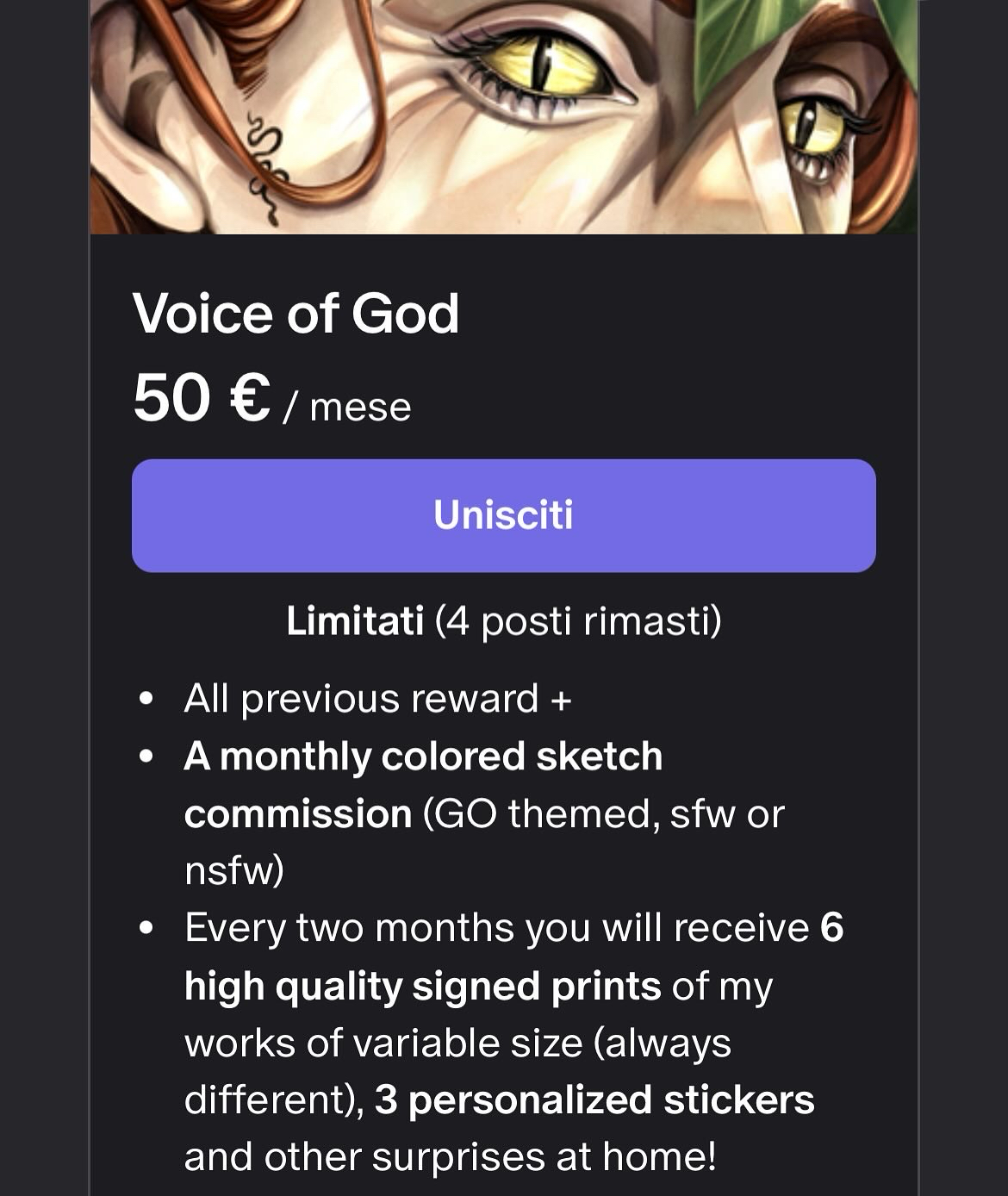Click the "3 personalized stickers" bold text
1008x1196 pixels.
594,1100
